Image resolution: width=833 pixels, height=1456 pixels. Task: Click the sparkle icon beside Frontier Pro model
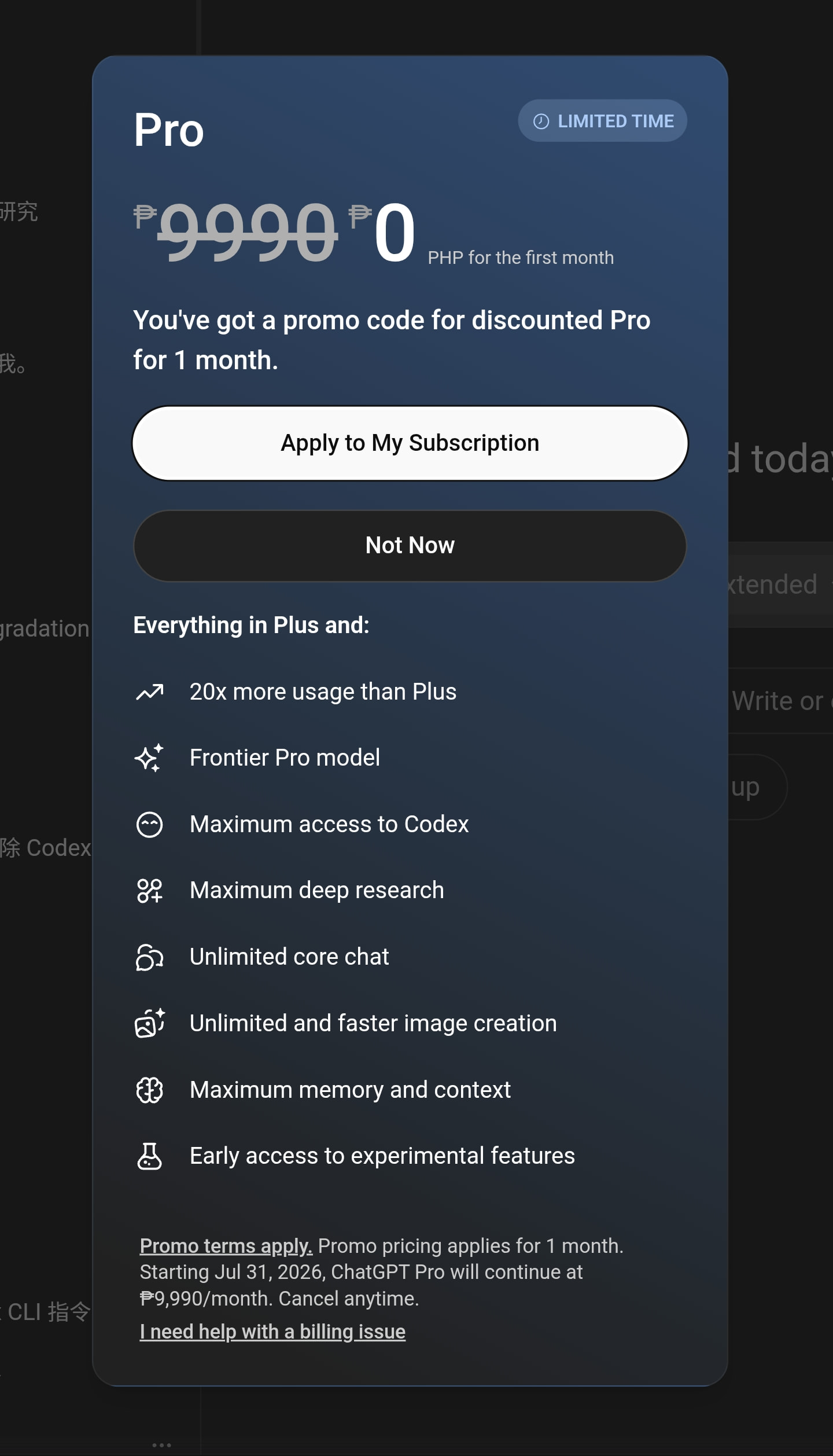(150, 758)
